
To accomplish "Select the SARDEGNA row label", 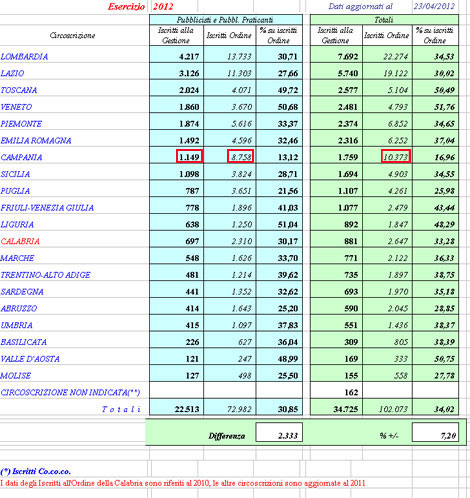I will (22, 292).
